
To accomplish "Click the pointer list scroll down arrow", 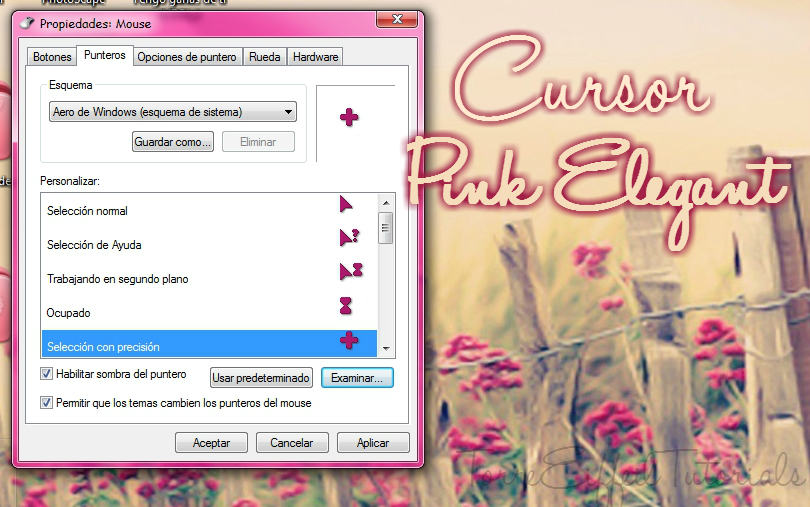I will [386, 349].
